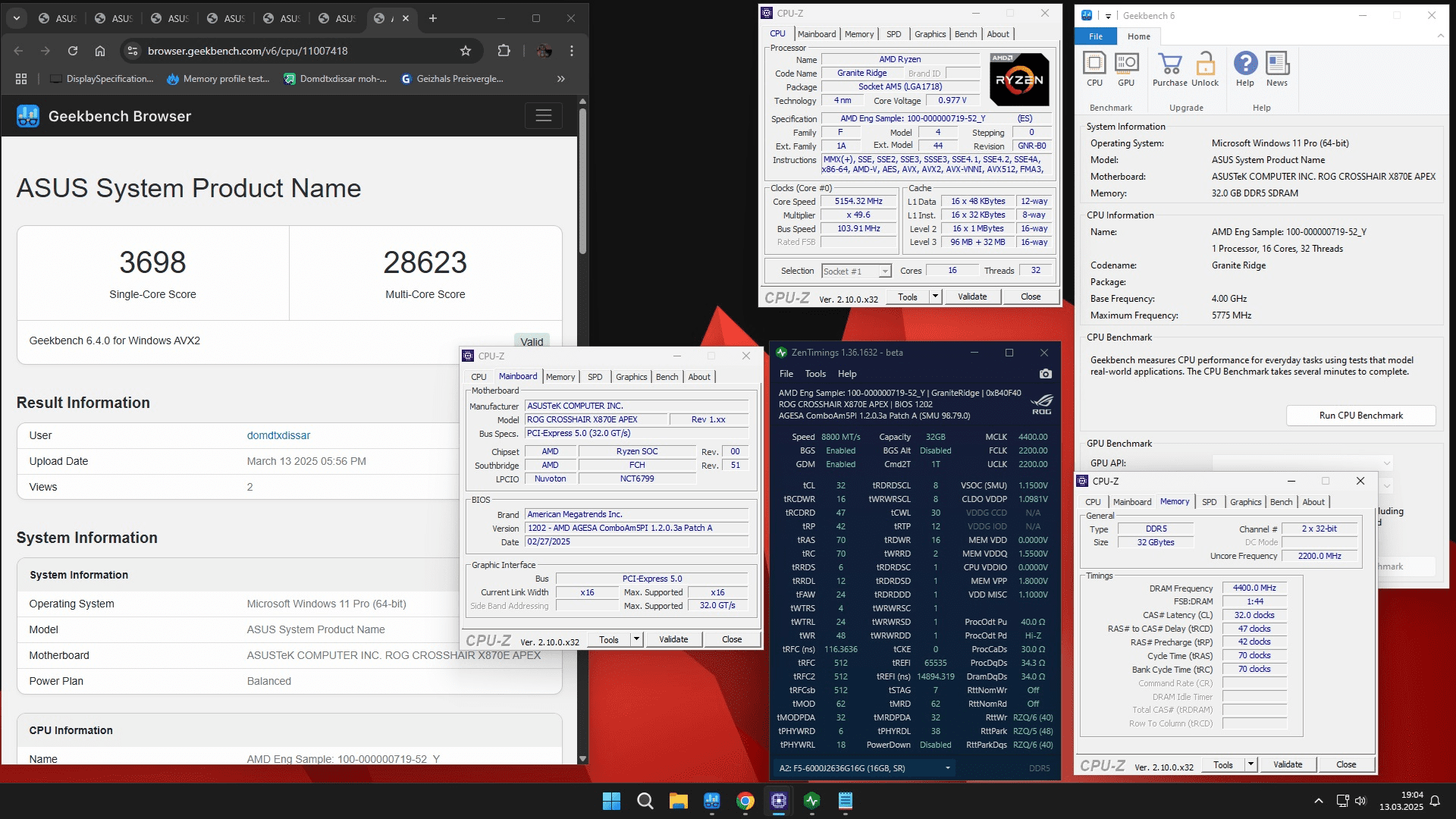This screenshot has height=819, width=1456.
Task: Open the Chrome tab search dropdown arrow
Action: point(17,18)
